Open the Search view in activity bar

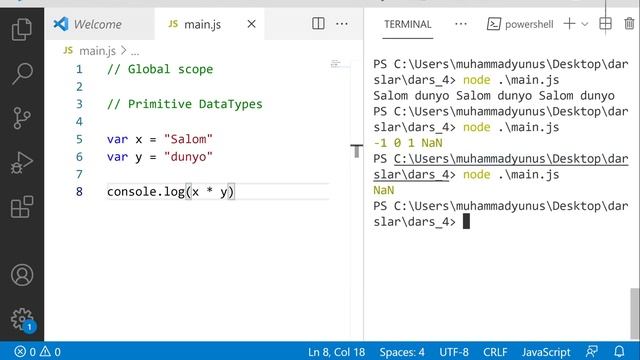pyautogui.click(x=22, y=73)
